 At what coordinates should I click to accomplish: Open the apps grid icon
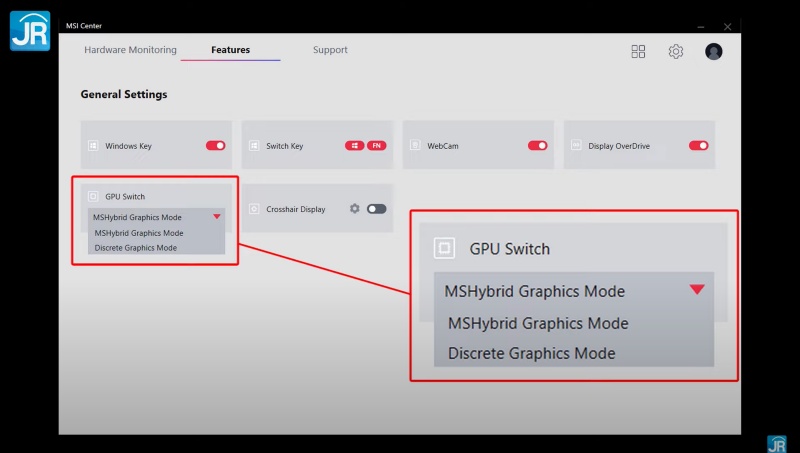[638, 51]
